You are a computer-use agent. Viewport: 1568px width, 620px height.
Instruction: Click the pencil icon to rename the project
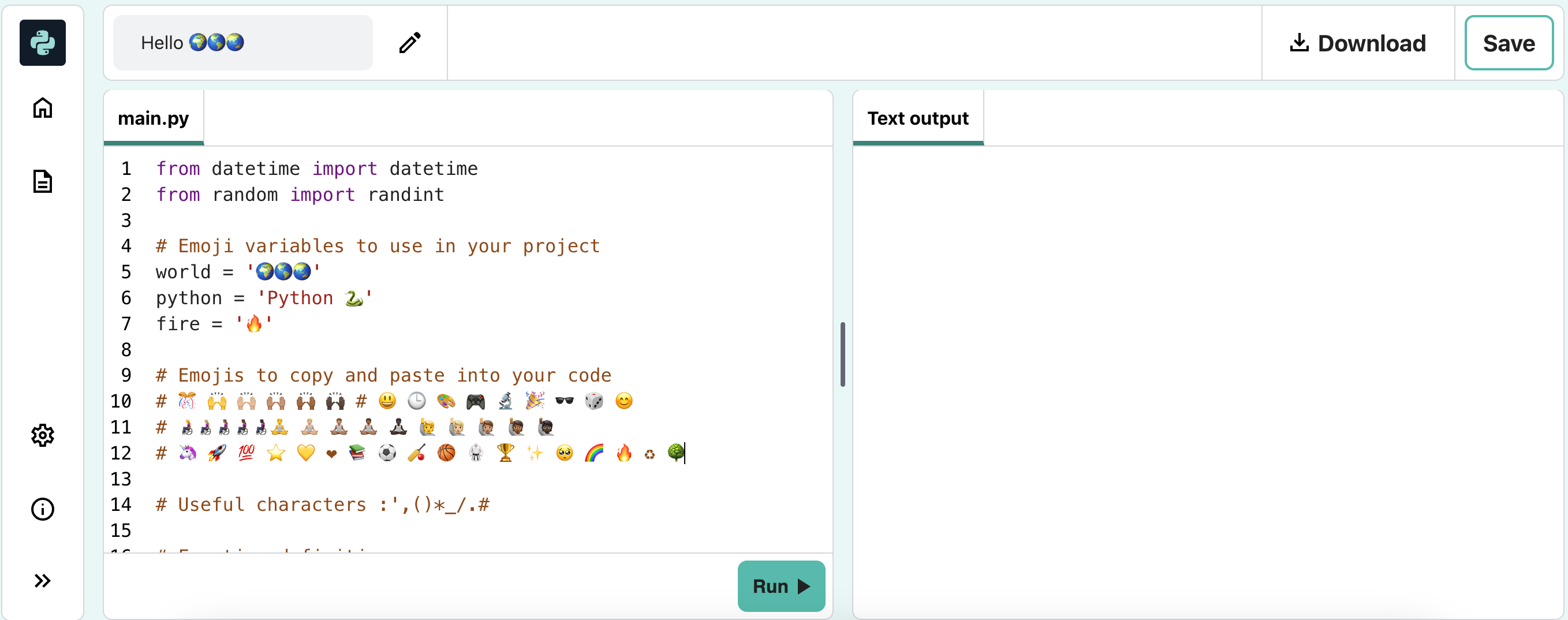click(409, 42)
